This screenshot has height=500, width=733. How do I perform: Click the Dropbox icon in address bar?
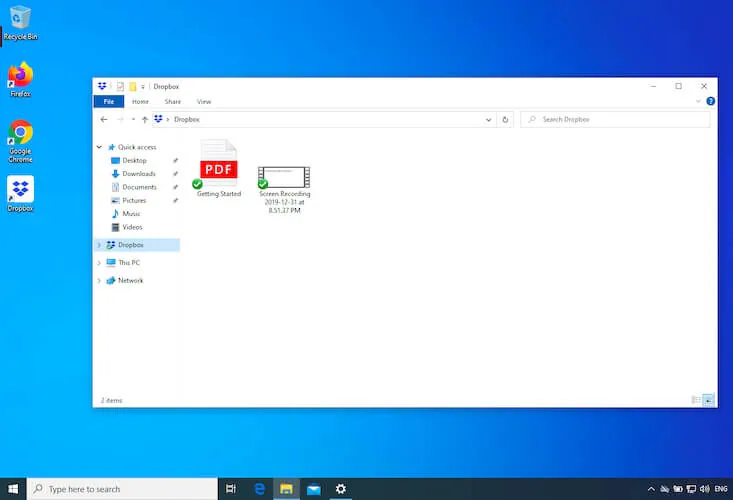tap(158, 119)
